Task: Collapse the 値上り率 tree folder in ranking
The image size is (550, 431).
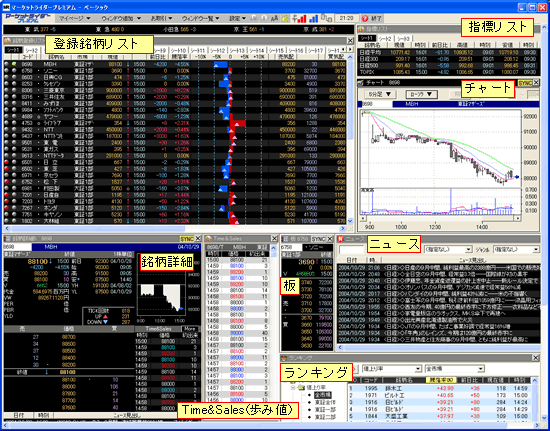Action: click(x=292, y=388)
